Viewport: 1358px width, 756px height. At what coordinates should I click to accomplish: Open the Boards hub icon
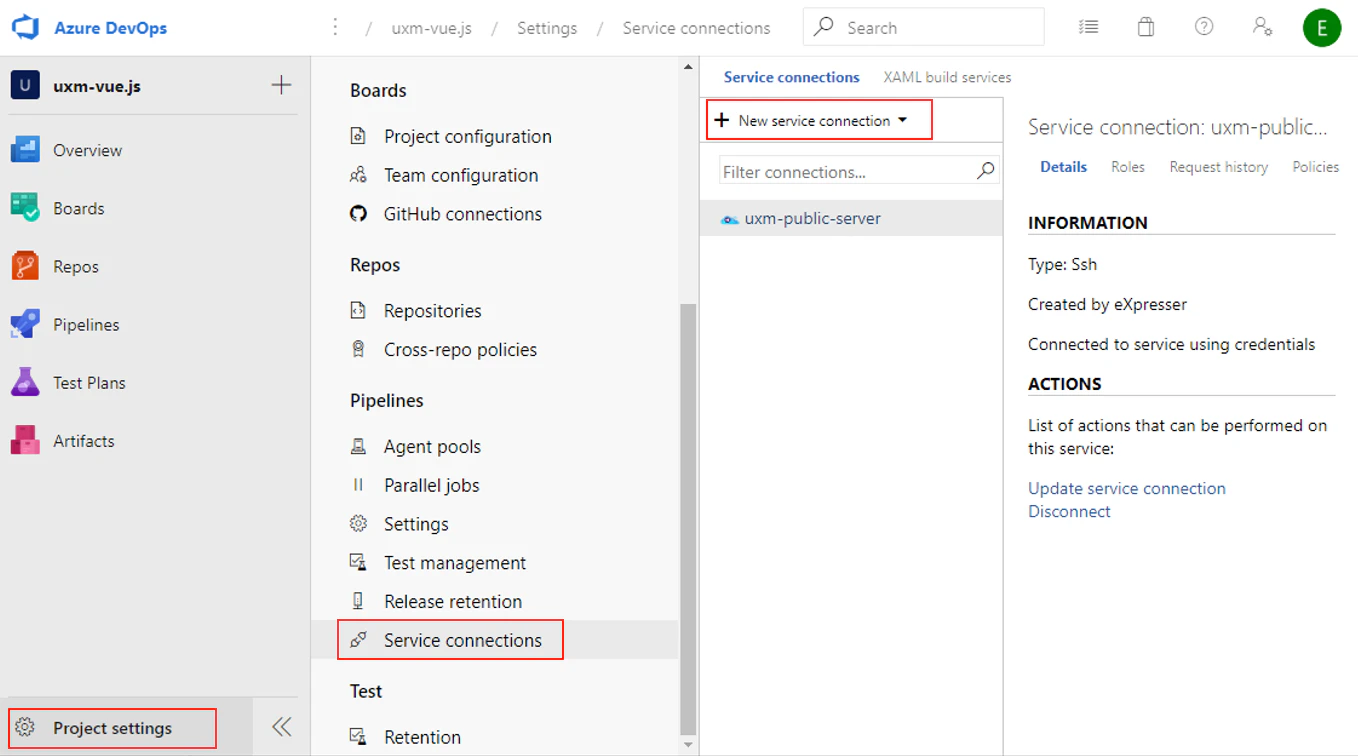tap(25, 208)
